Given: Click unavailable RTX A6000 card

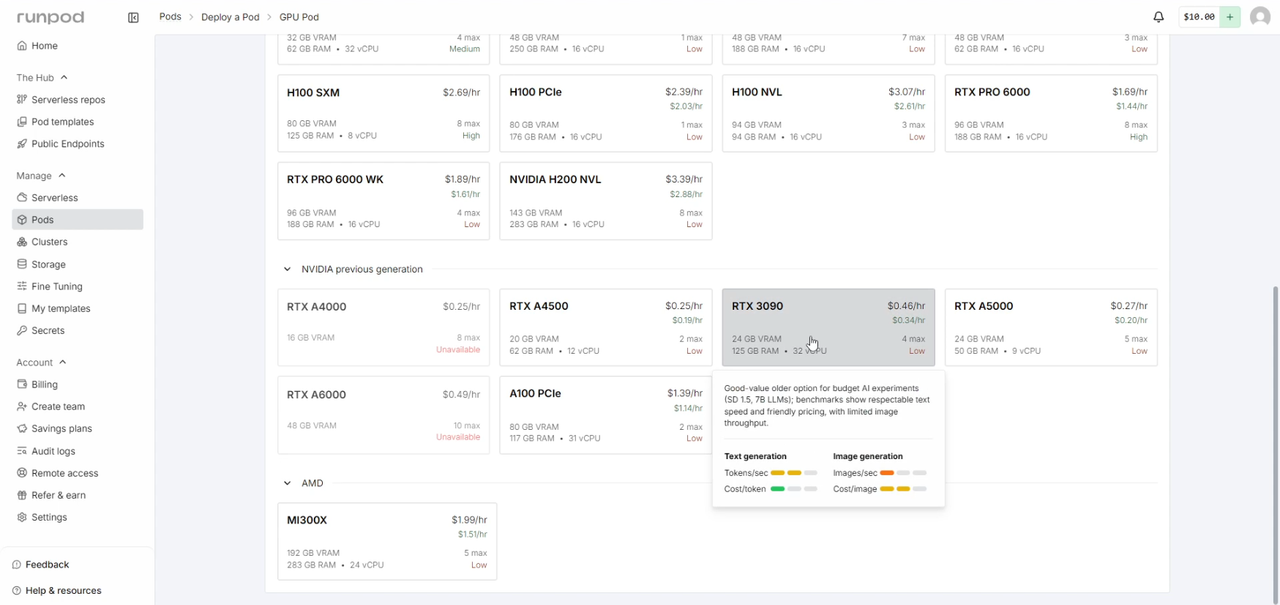Looking at the screenshot, I should [x=383, y=416].
